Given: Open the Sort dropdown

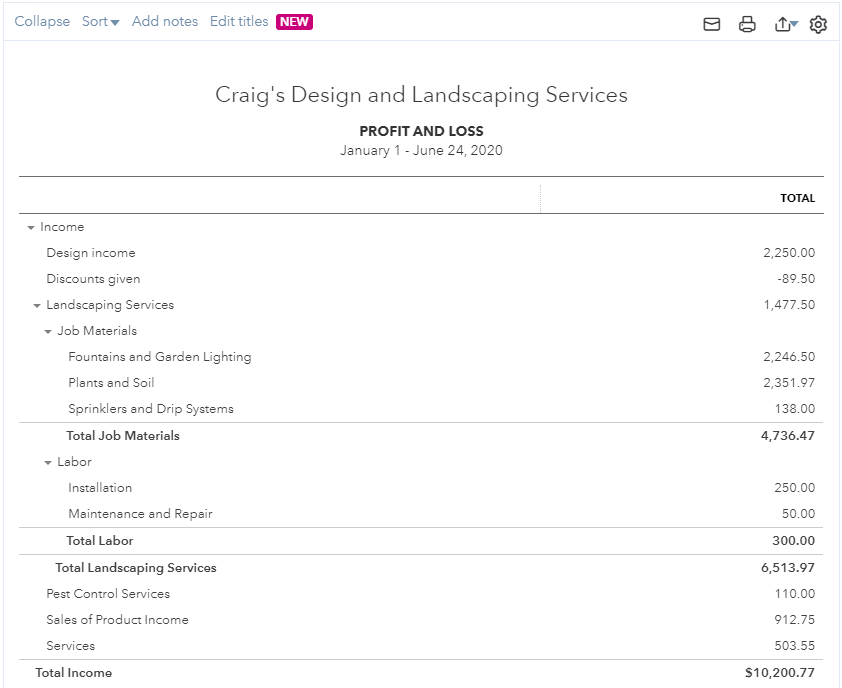Looking at the screenshot, I should pos(100,21).
